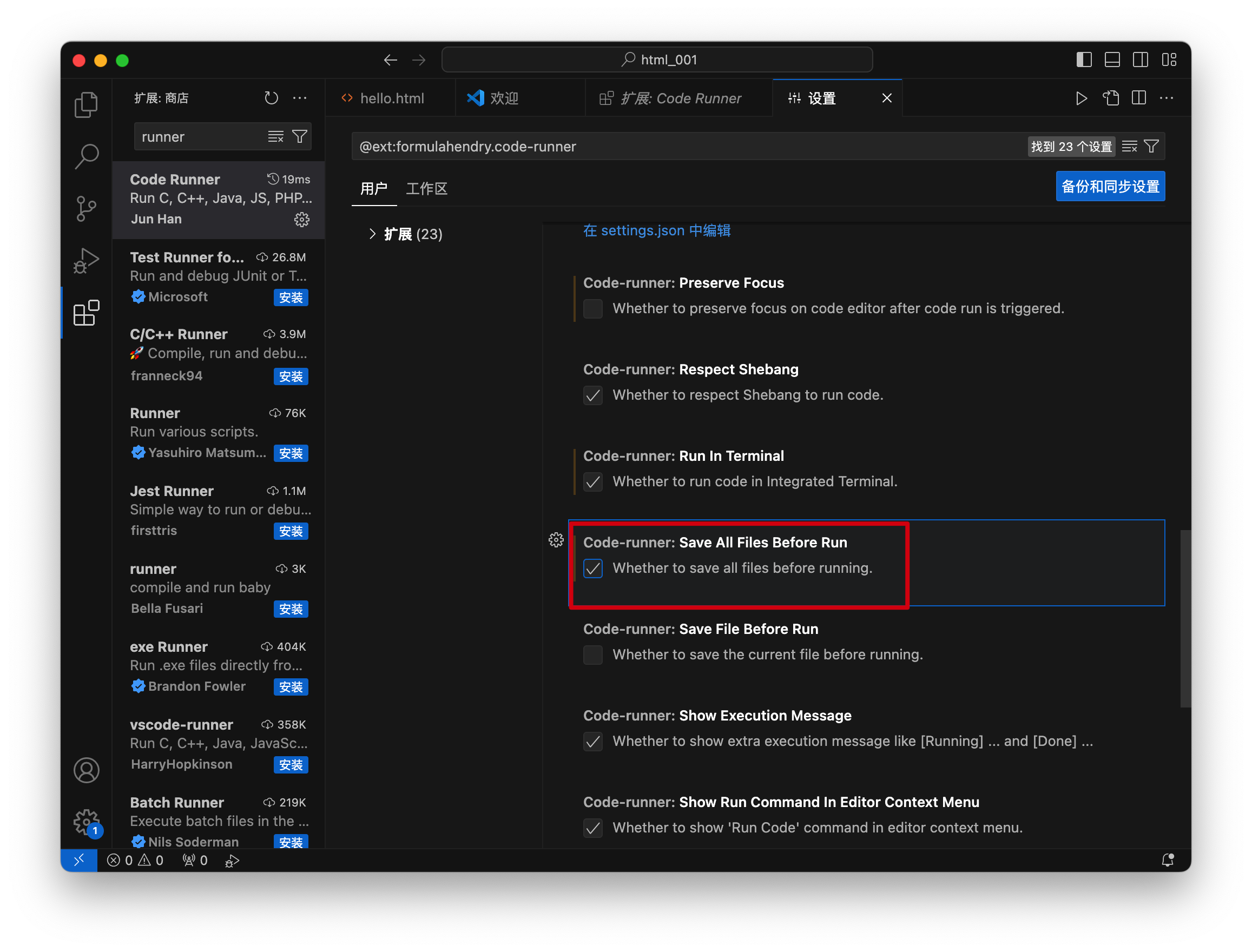Toggle primary side bar layout icon
This screenshot has width=1252, height=952.
tap(1084, 60)
